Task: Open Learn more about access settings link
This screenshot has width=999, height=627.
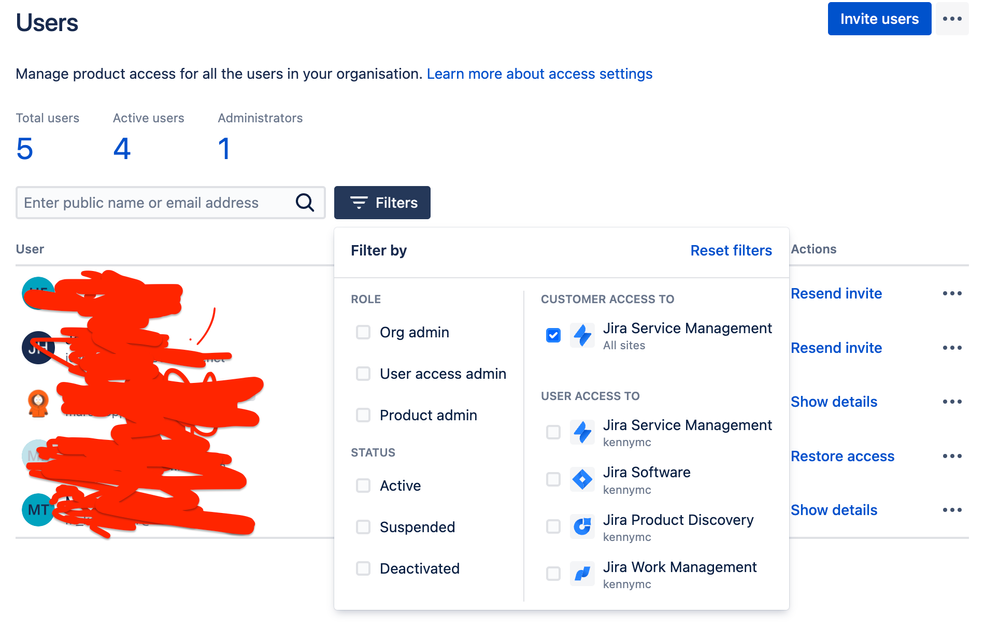Action: [x=540, y=74]
